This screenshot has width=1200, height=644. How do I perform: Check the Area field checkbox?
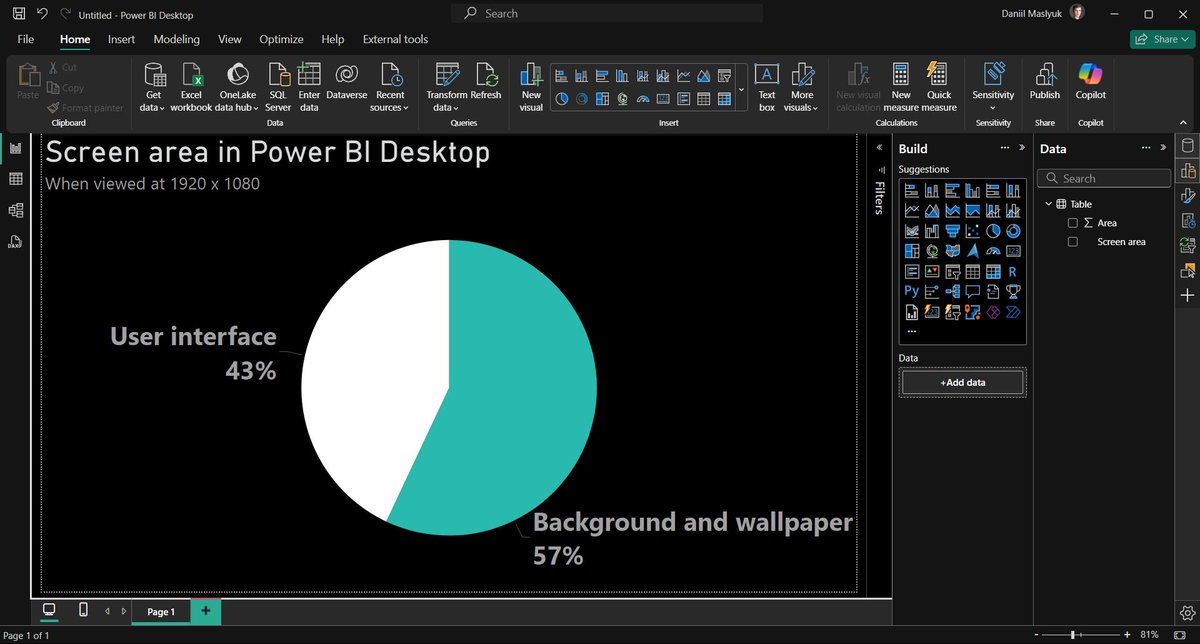click(1073, 223)
